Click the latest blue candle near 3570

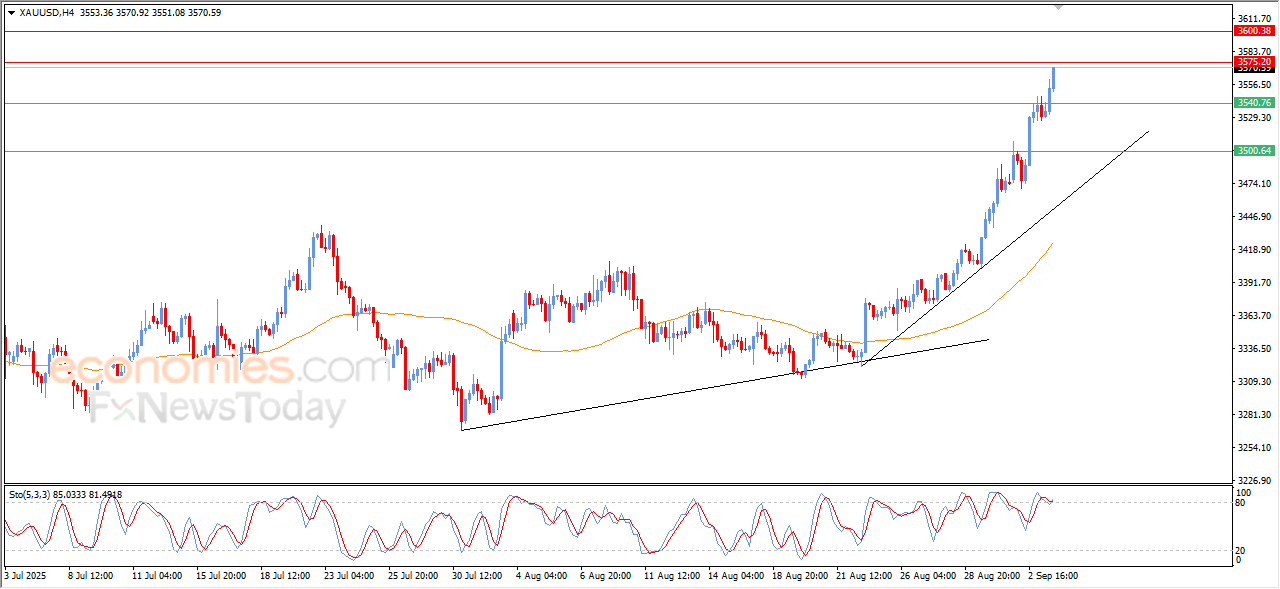tap(1053, 79)
